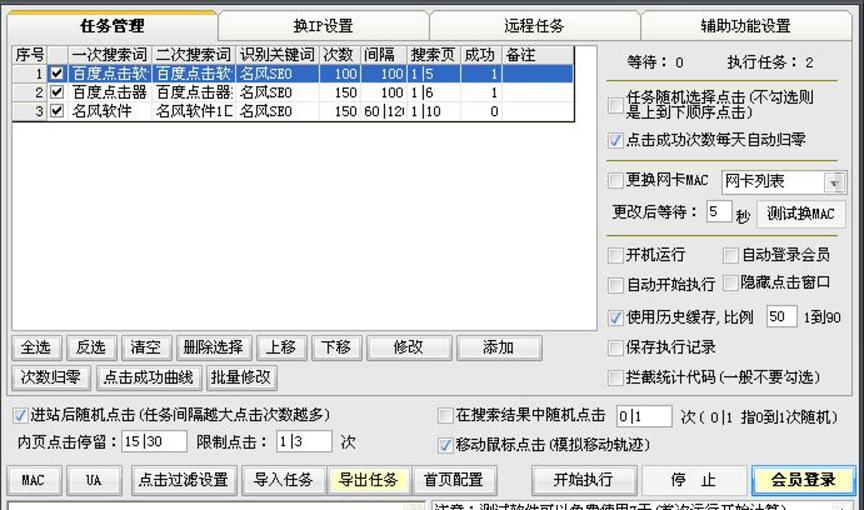
Task: Select task row 3 名风软件
Action: 293,111
